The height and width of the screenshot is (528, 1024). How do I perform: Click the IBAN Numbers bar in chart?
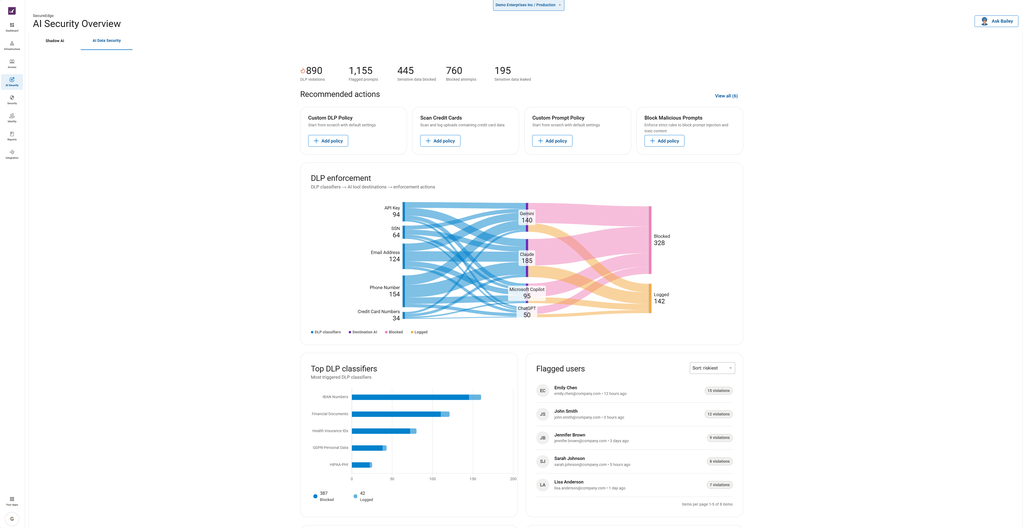coord(416,397)
